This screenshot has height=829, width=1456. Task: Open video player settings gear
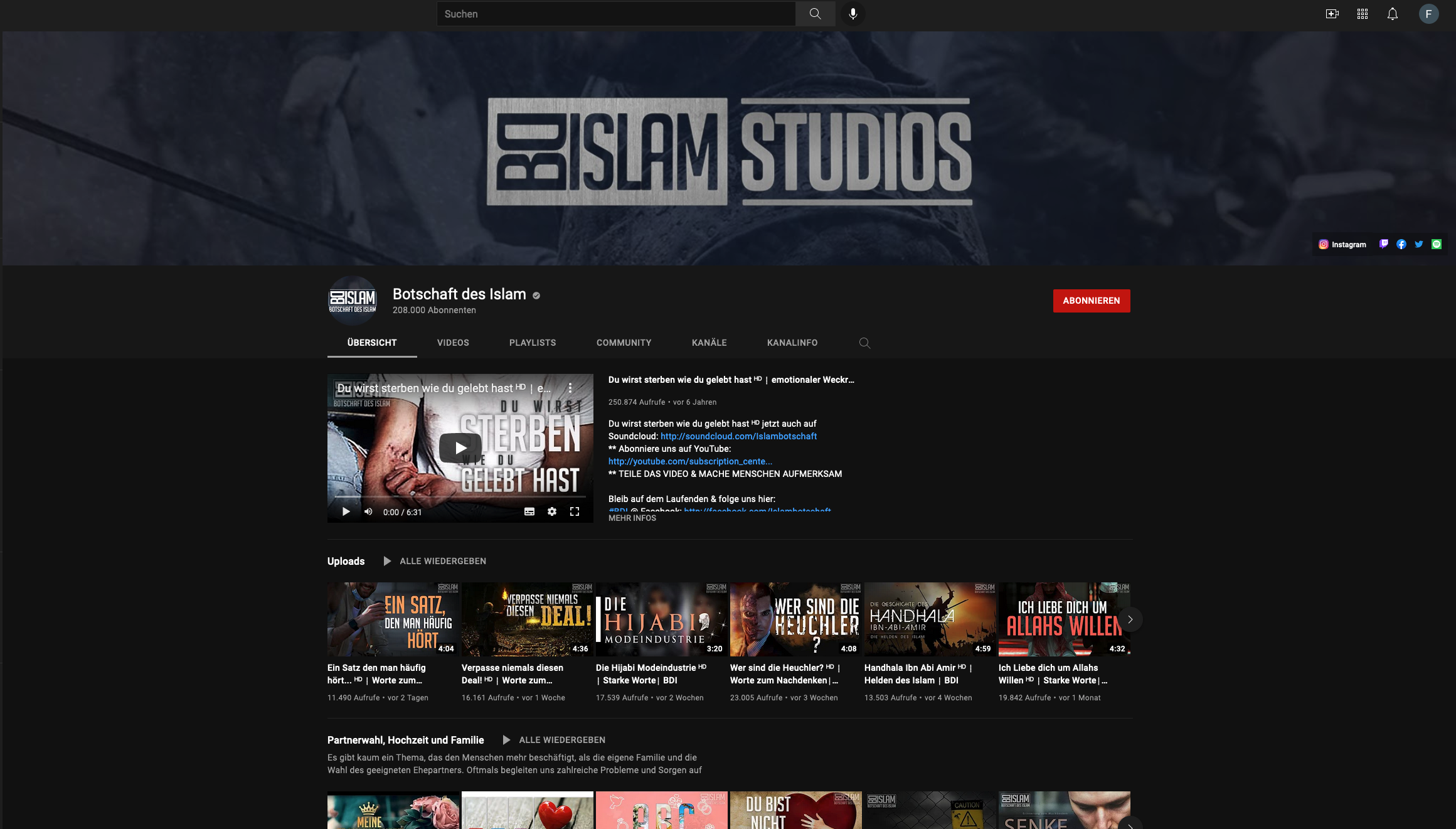pyautogui.click(x=551, y=512)
